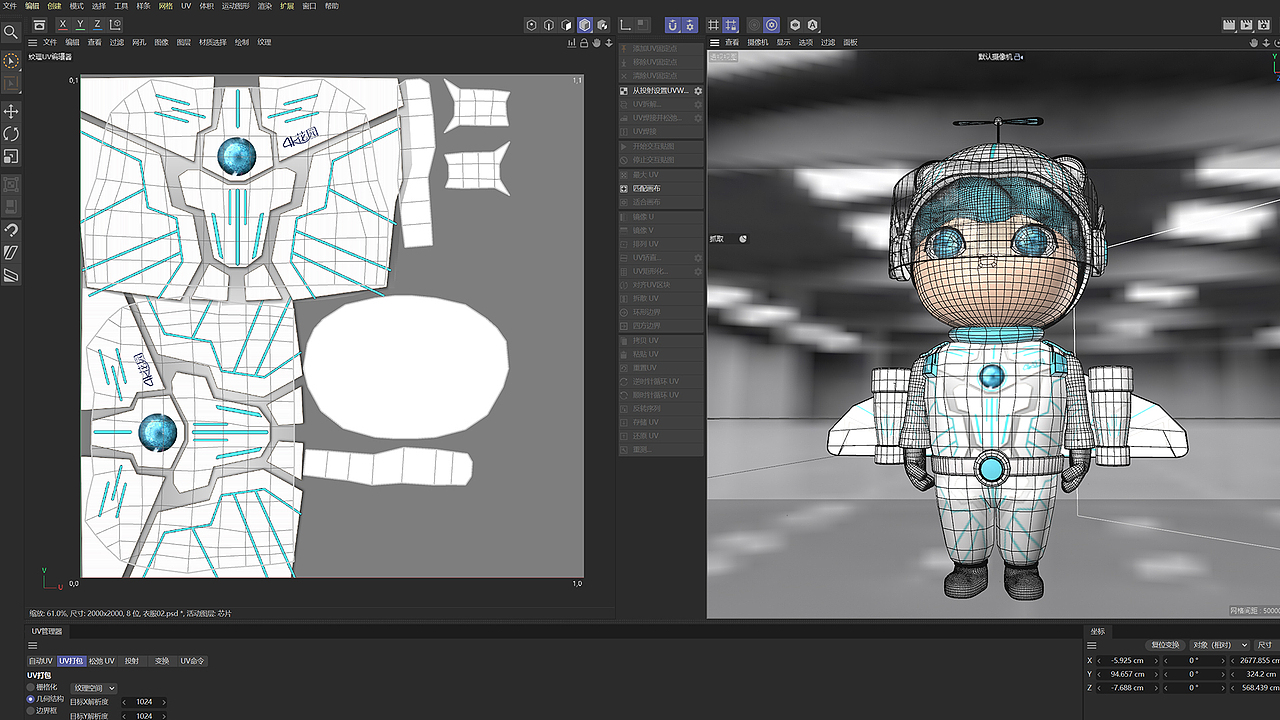Open the 渲染 menu
The height and width of the screenshot is (720, 1280).
[265, 6]
